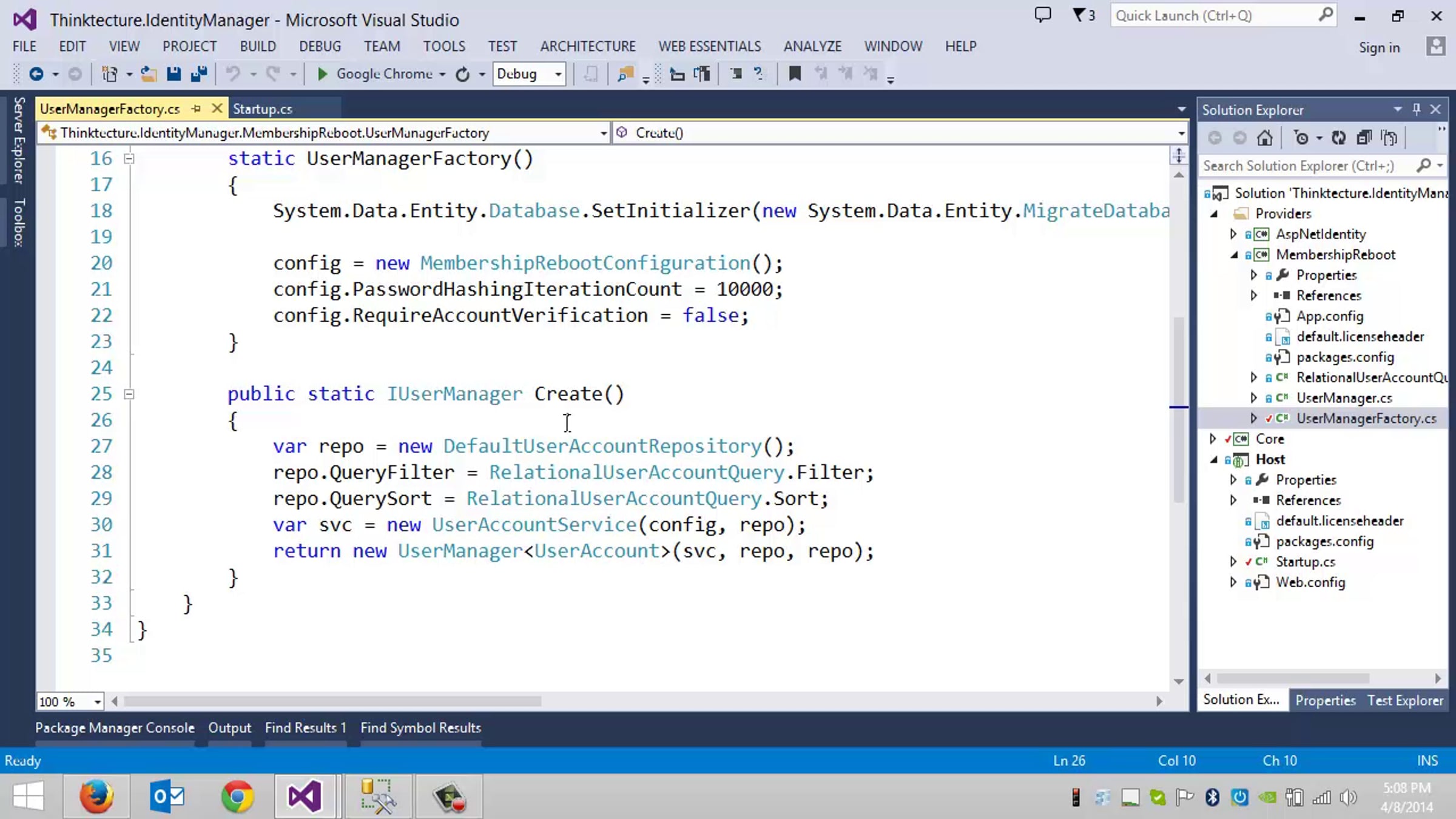1456x819 pixels.
Task: Open the class navigation dropdown for UserManagerFactory
Action: [603, 133]
